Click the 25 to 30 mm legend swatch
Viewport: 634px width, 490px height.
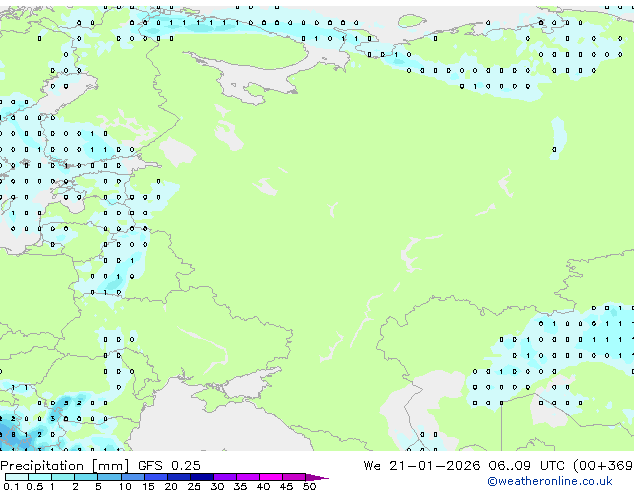[x=202, y=477]
